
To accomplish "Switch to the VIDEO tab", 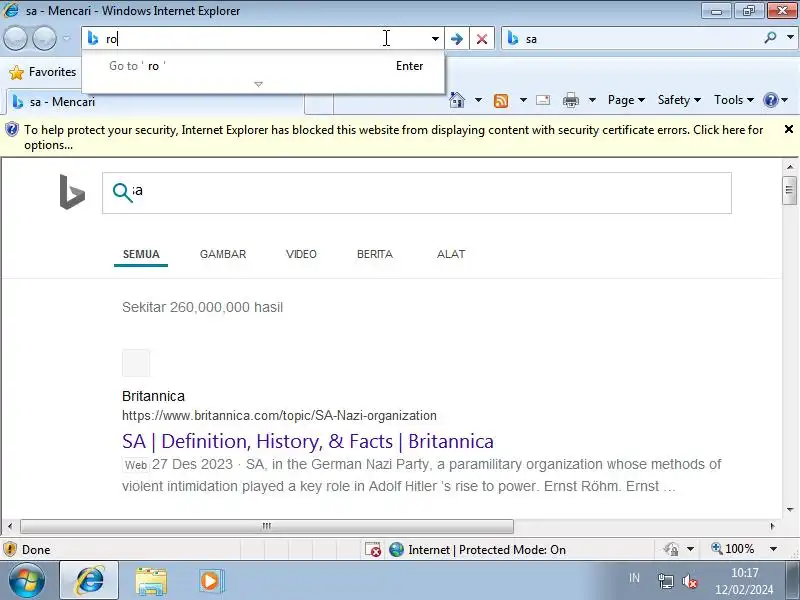I will coord(301,254).
